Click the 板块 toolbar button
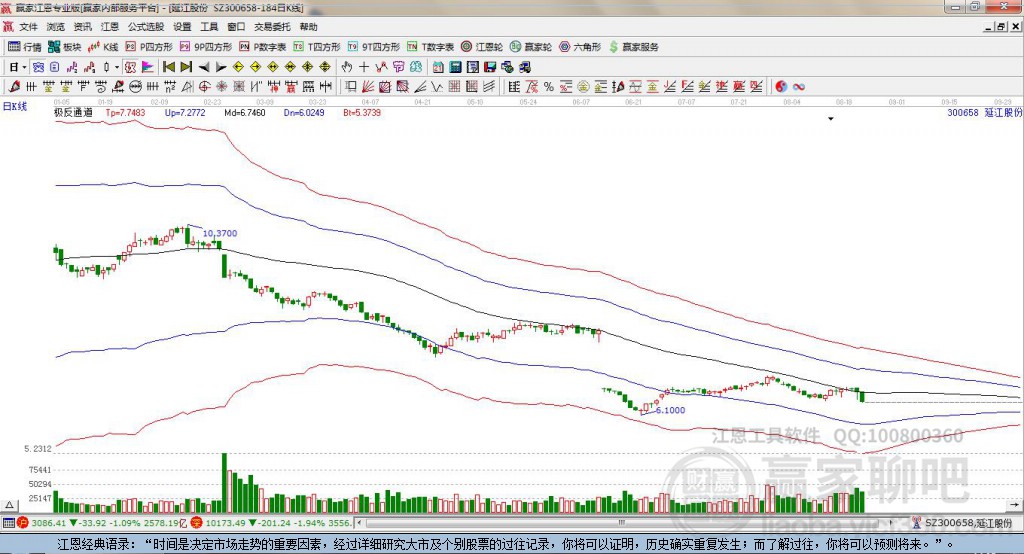This screenshot has width=1024, height=554. point(65,47)
